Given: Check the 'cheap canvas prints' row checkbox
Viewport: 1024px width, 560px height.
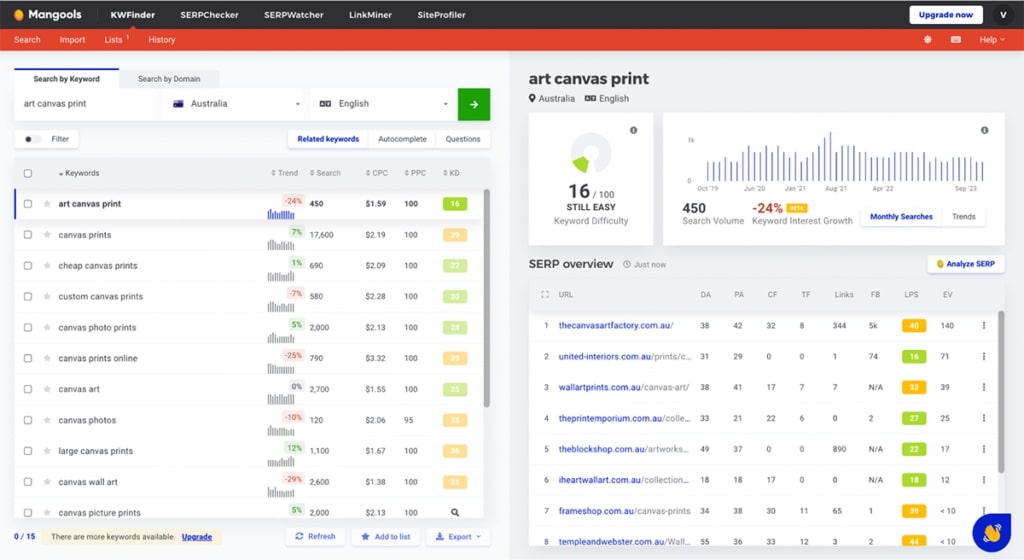Looking at the screenshot, I should (27, 266).
